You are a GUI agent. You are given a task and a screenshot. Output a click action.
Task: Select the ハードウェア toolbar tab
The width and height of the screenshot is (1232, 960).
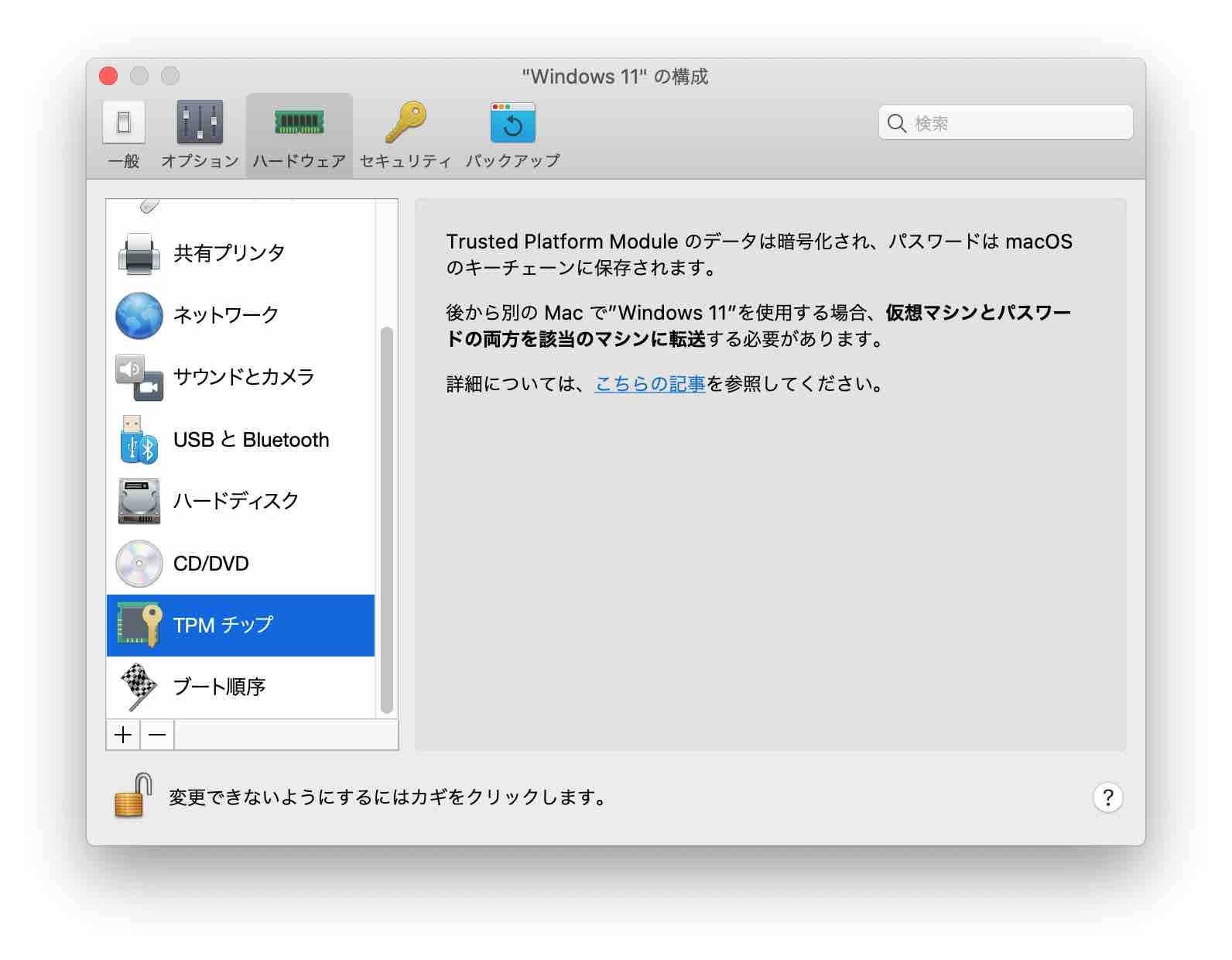[299, 134]
